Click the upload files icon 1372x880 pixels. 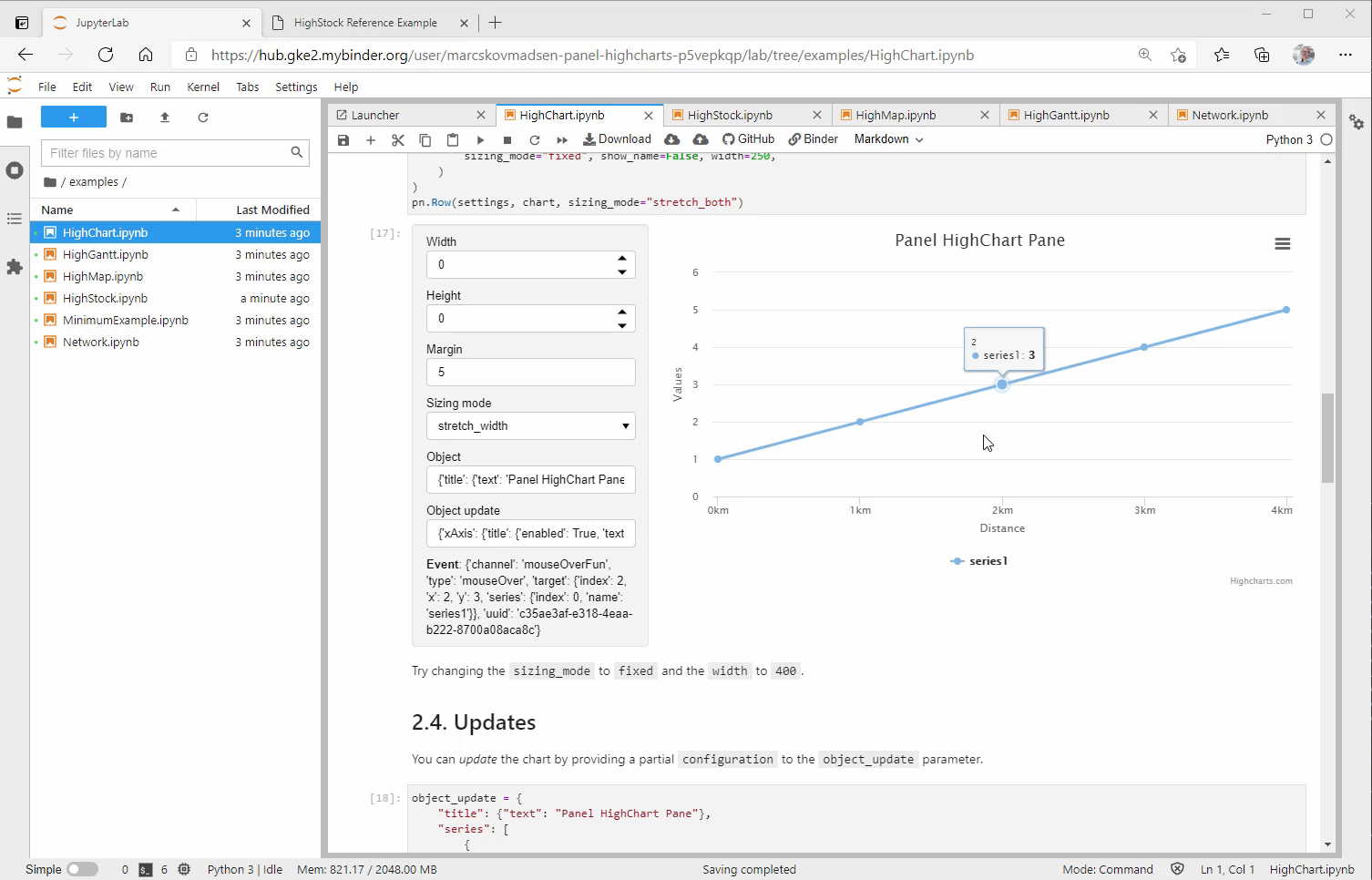[165, 118]
